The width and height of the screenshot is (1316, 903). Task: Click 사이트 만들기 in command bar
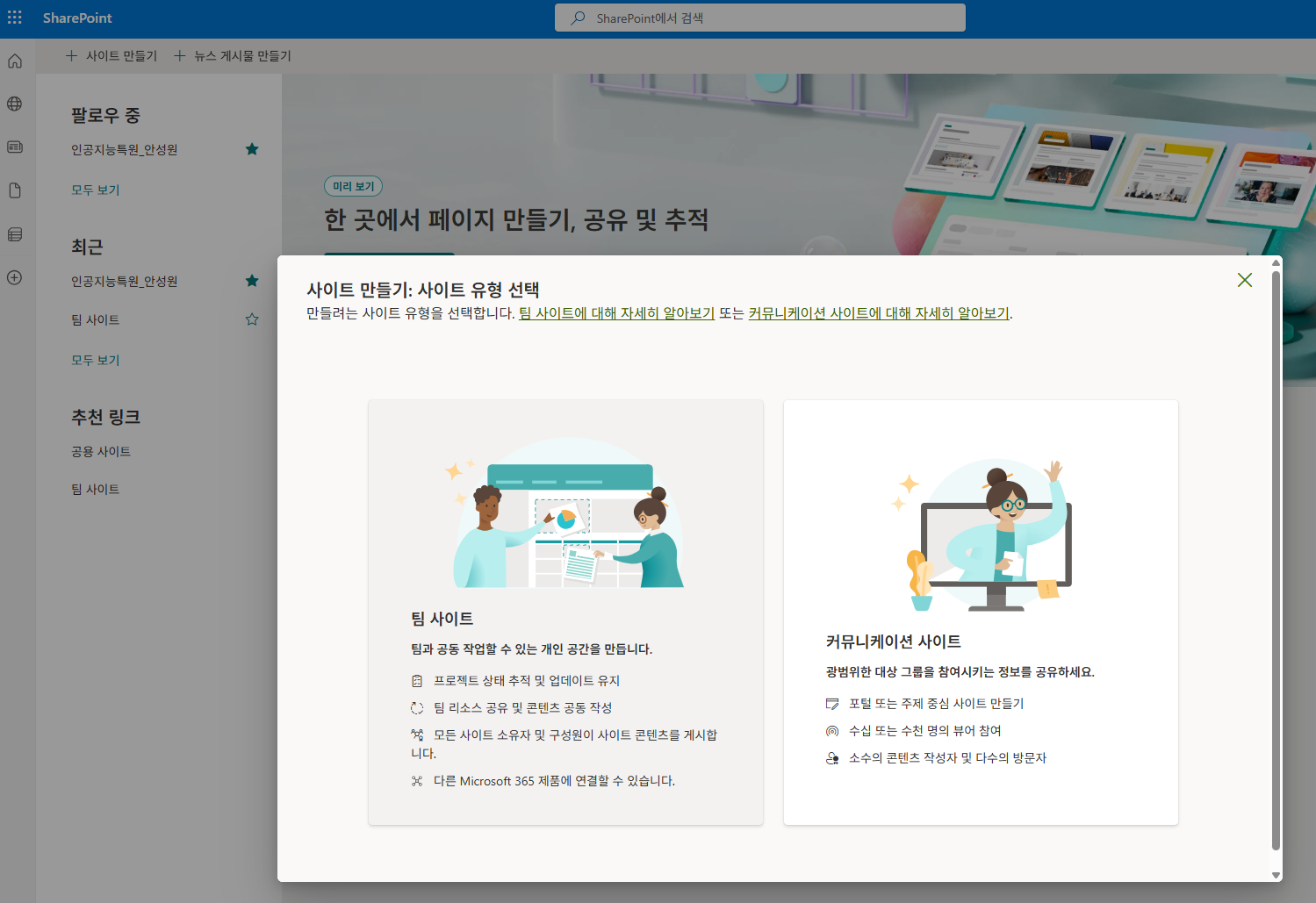(111, 55)
